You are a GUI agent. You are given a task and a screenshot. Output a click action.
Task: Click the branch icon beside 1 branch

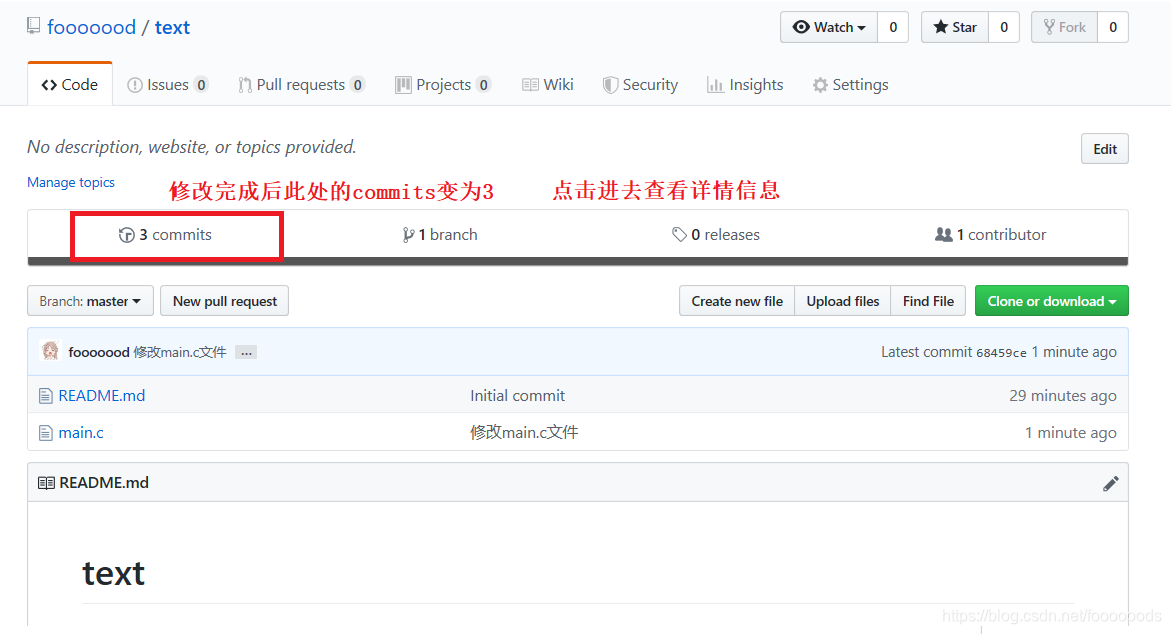pyautogui.click(x=408, y=235)
